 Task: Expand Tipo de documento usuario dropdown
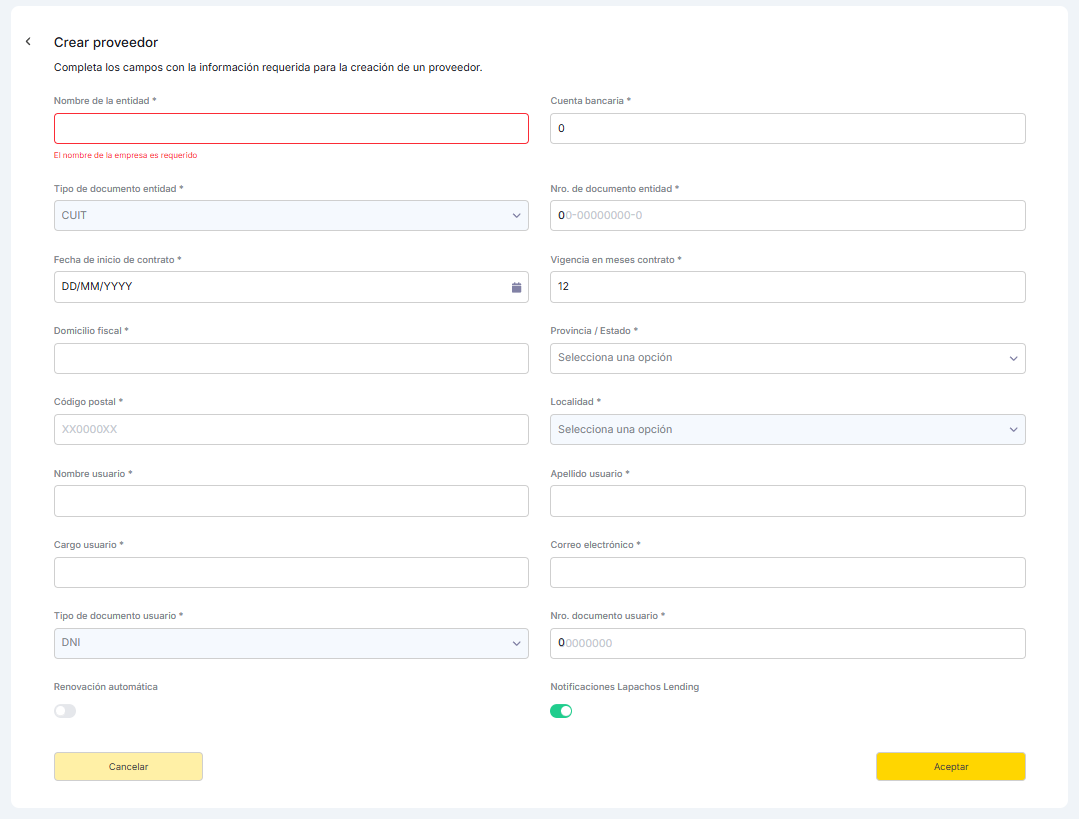(x=291, y=643)
